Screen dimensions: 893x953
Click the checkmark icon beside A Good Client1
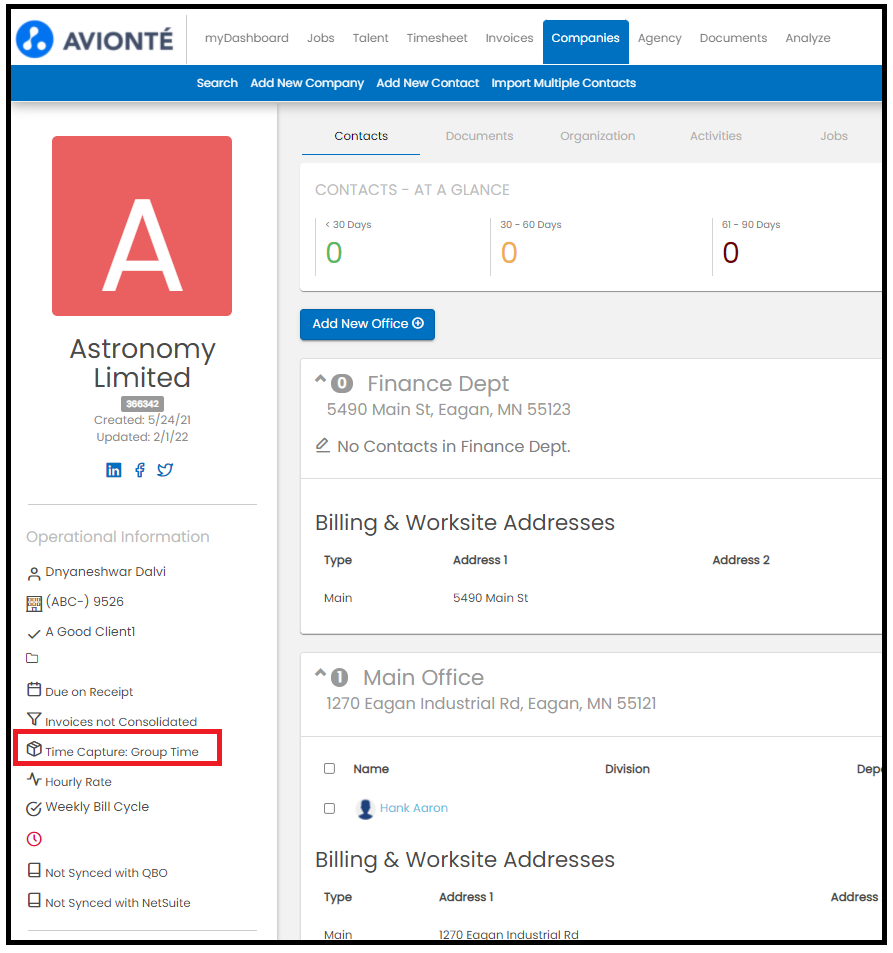point(34,634)
